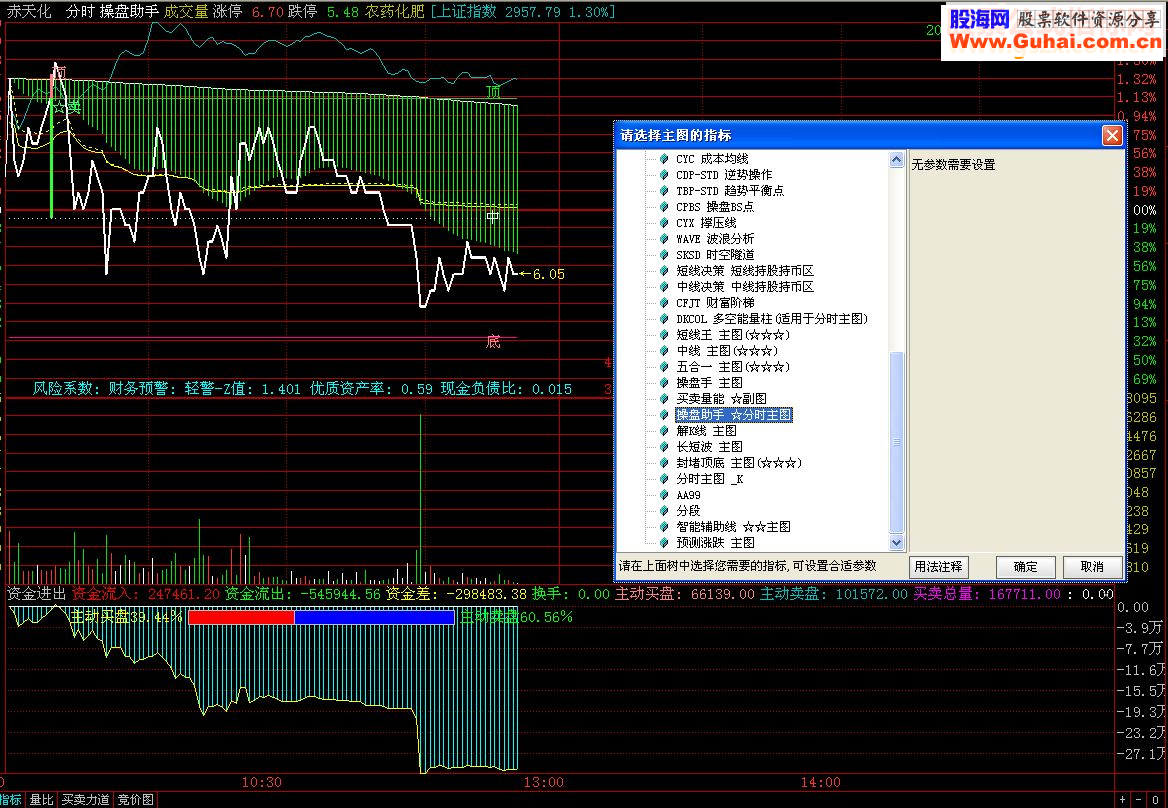Select the CYC 成本均线 indicator icon
The width and height of the screenshot is (1168, 808).
pos(664,159)
